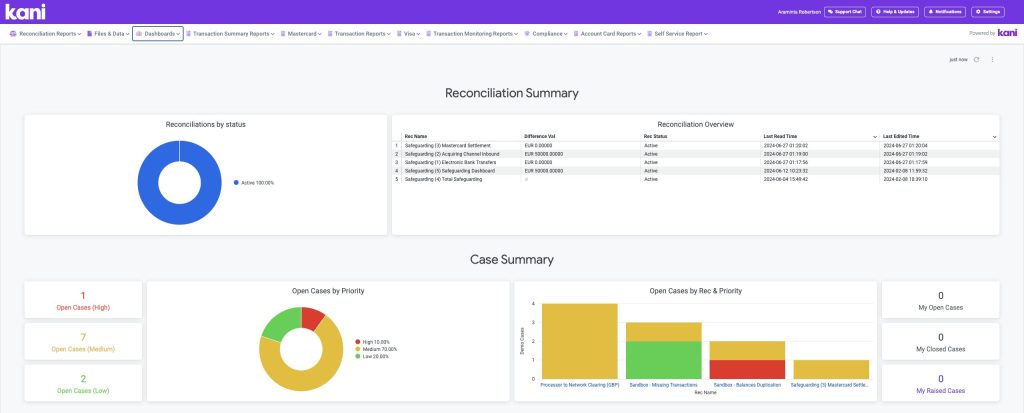
Task: View Notifications from the bell button
Action: 944,12
